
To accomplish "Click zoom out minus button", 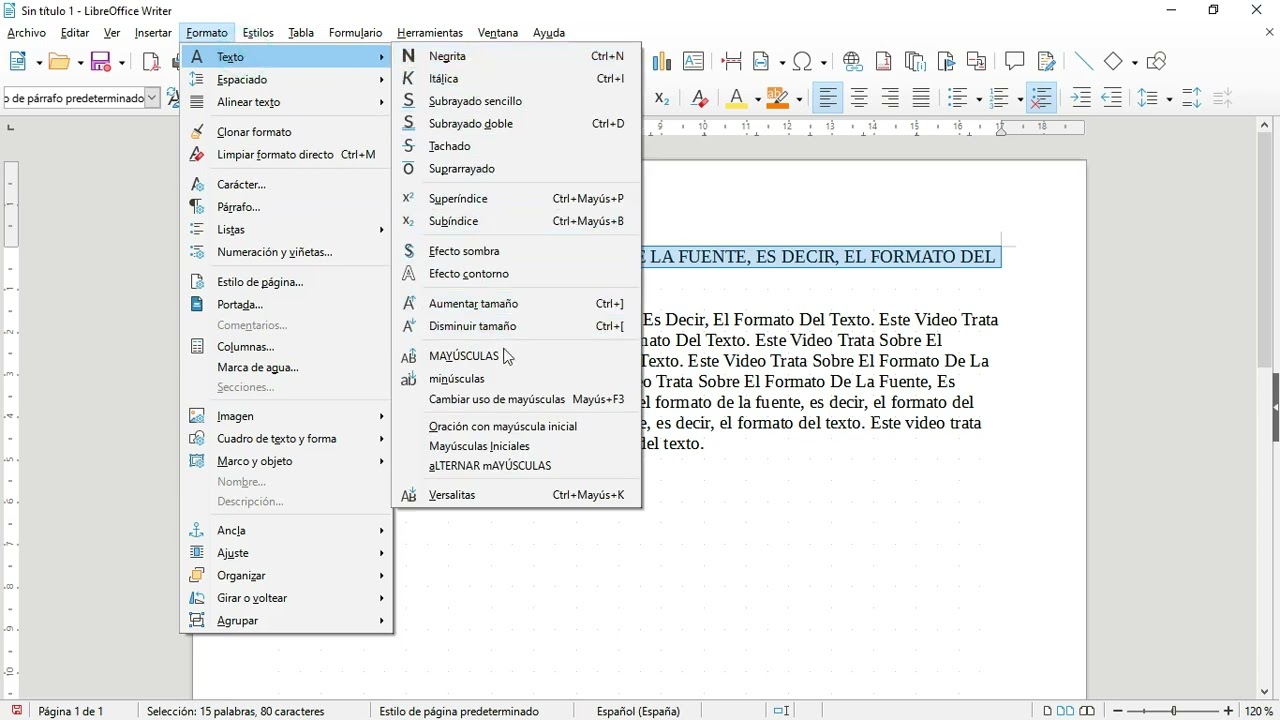I will tap(1118, 711).
